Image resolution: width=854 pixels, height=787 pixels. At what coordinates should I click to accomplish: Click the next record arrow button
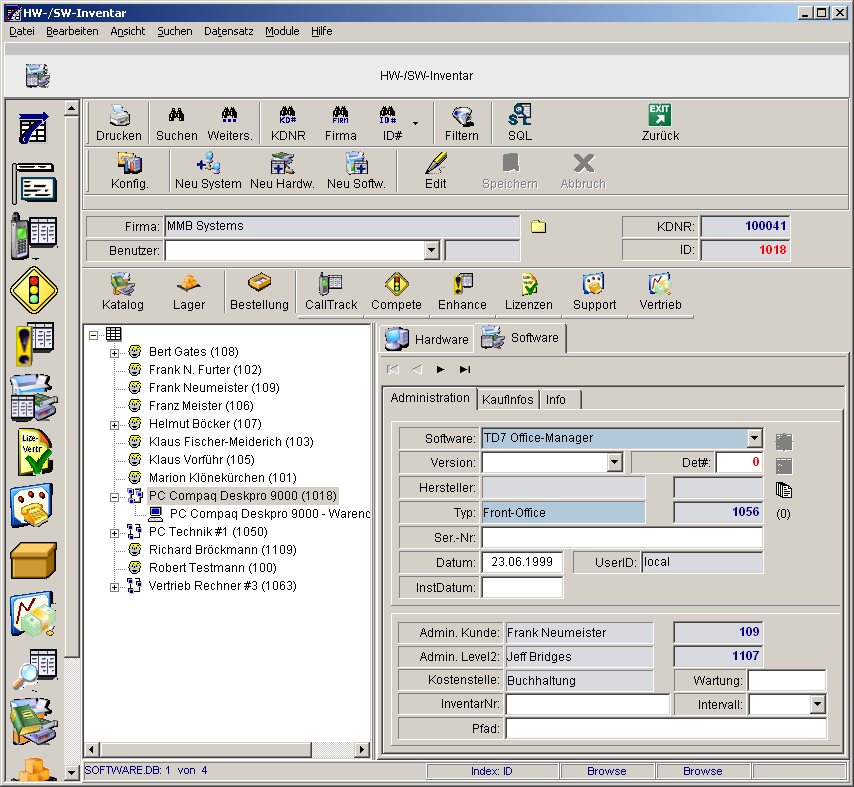click(x=440, y=369)
